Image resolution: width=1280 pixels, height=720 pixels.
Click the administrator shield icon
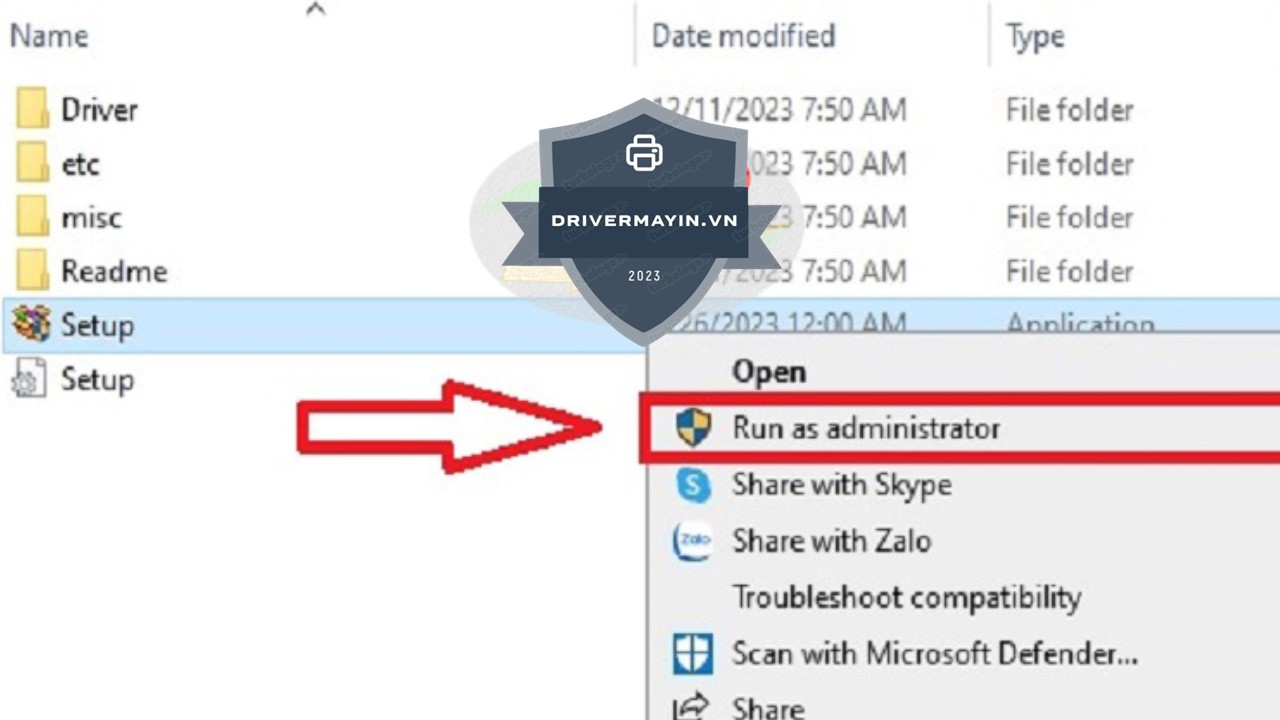(x=693, y=428)
